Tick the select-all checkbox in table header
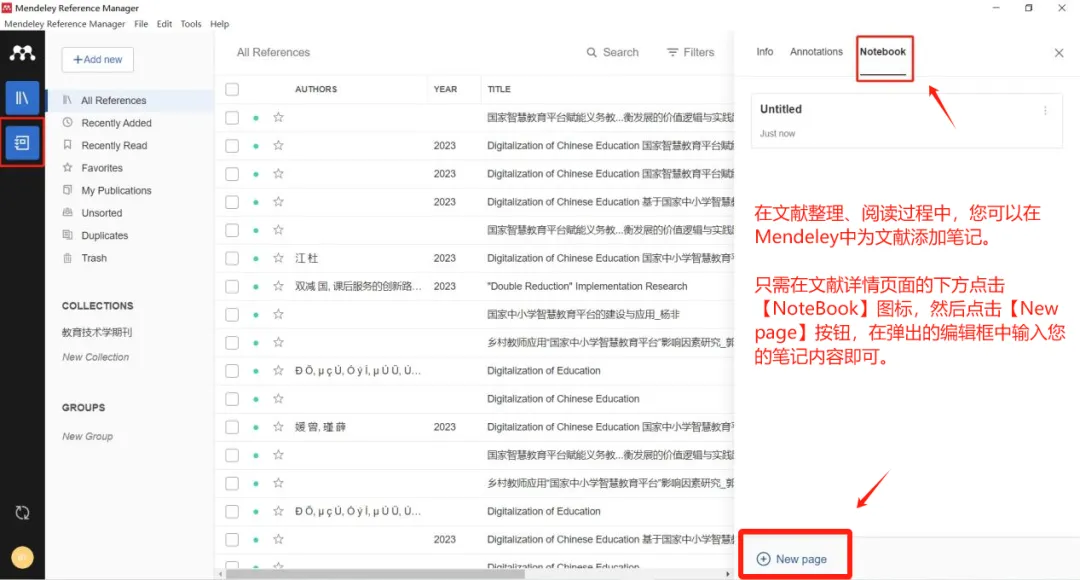Screen dimensions: 1080x580 (x=232, y=90)
